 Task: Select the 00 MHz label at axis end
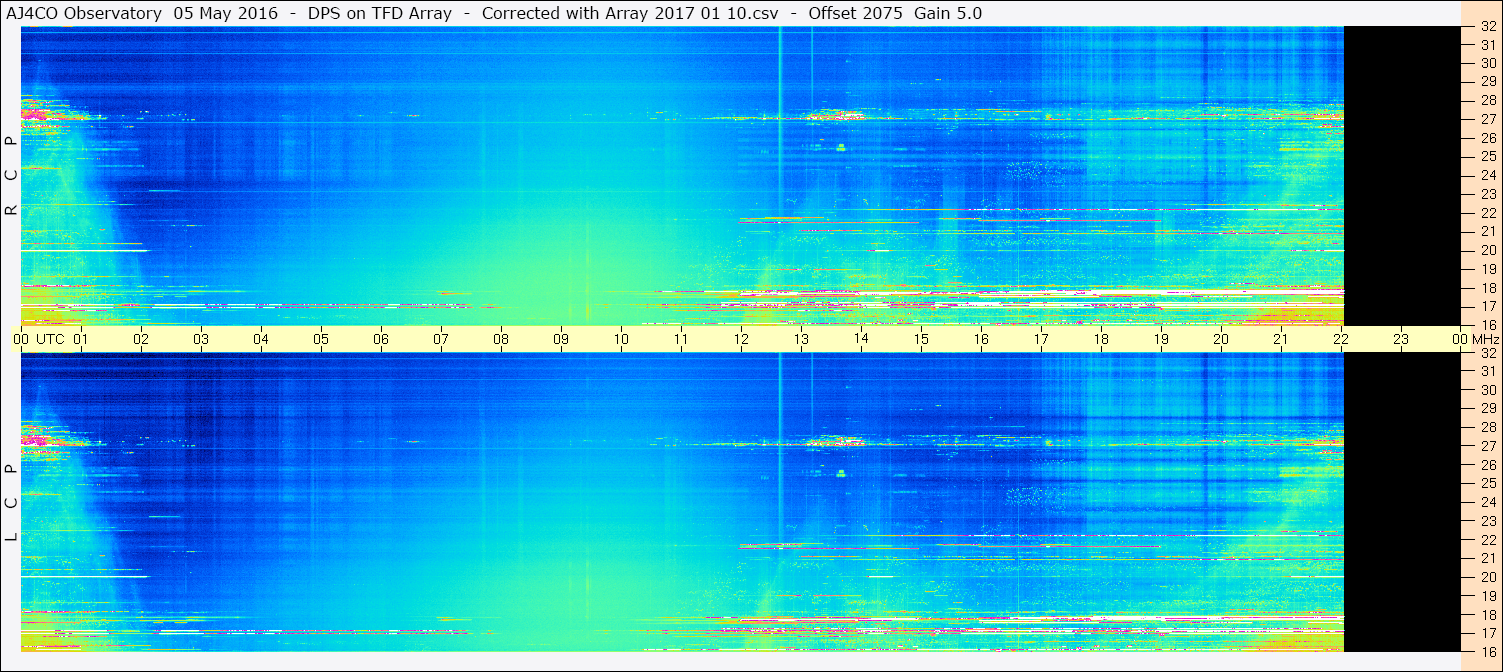click(x=1477, y=339)
